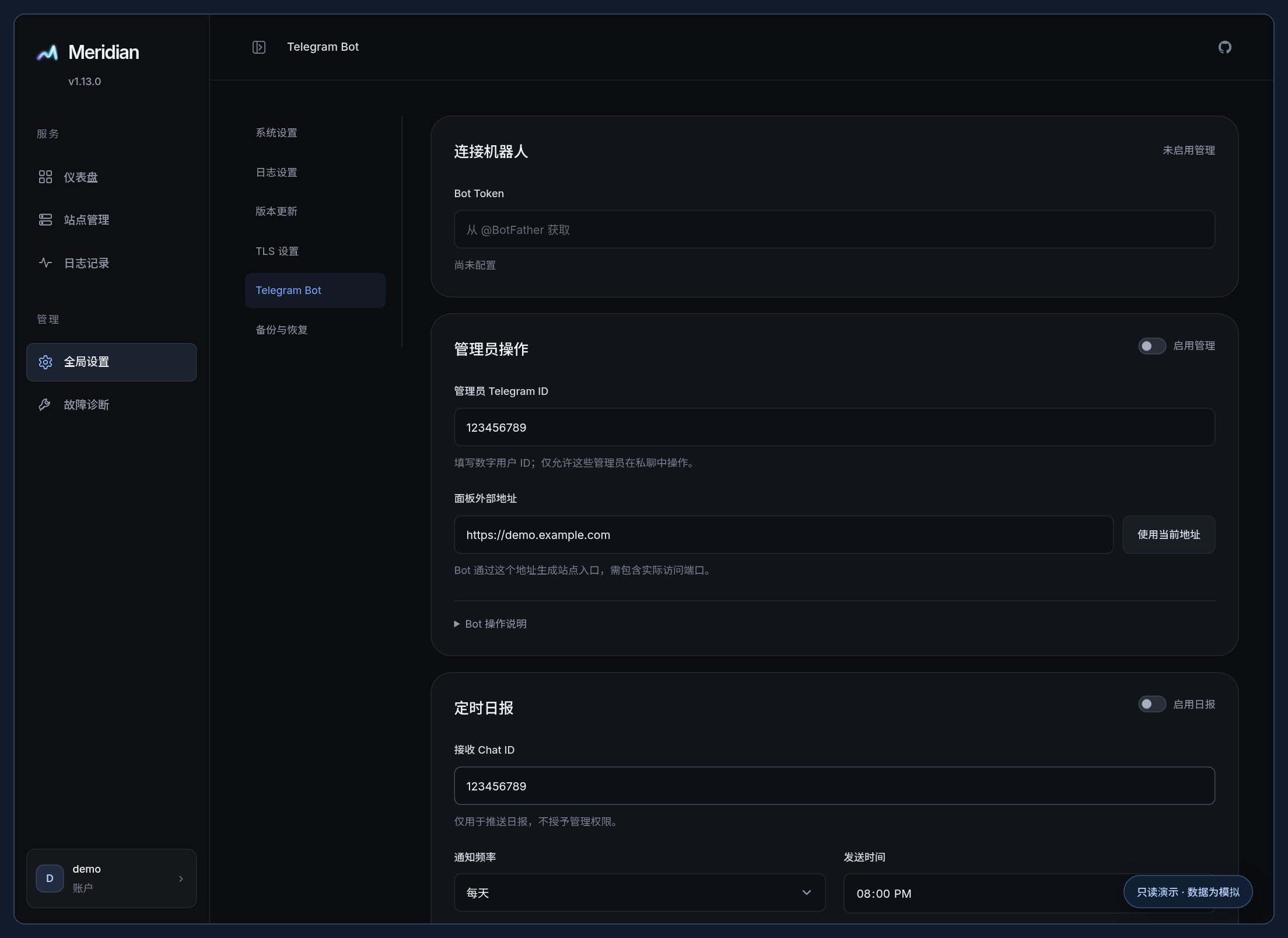This screenshot has height=938, width=1288.
Task: Click the 连接机器人 section heading
Action: coord(491,152)
